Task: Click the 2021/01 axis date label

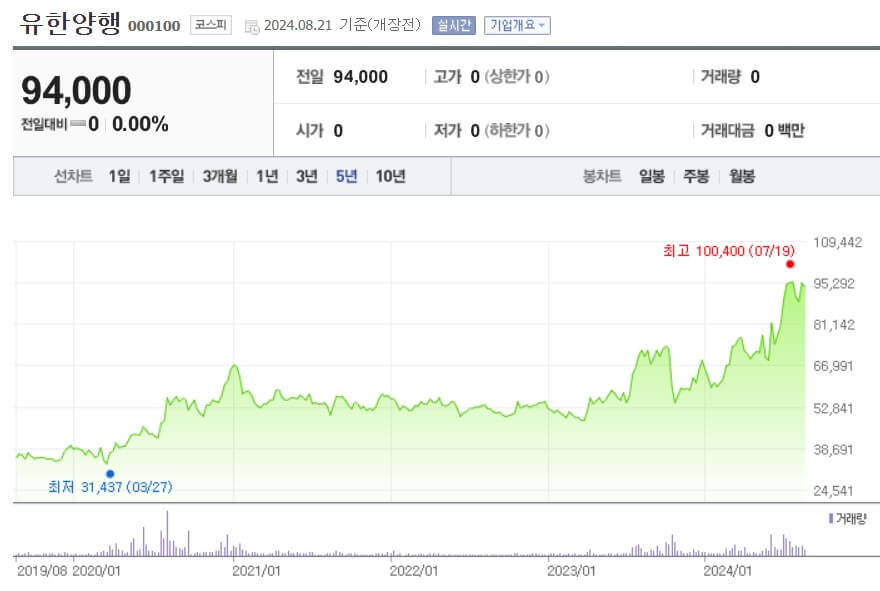Action: tap(256, 571)
